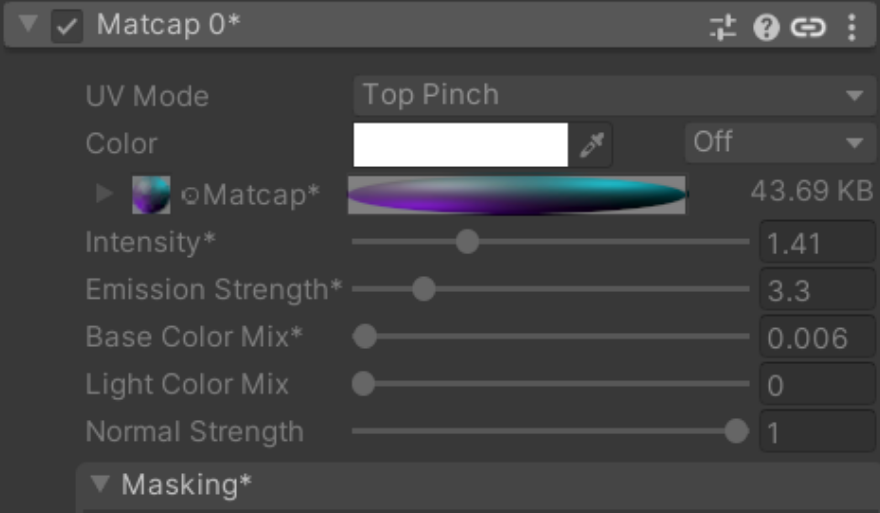This screenshot has height=513, width=880.
Task: Expand the Matcap texture properties arrow
Action: pos(104,194)
